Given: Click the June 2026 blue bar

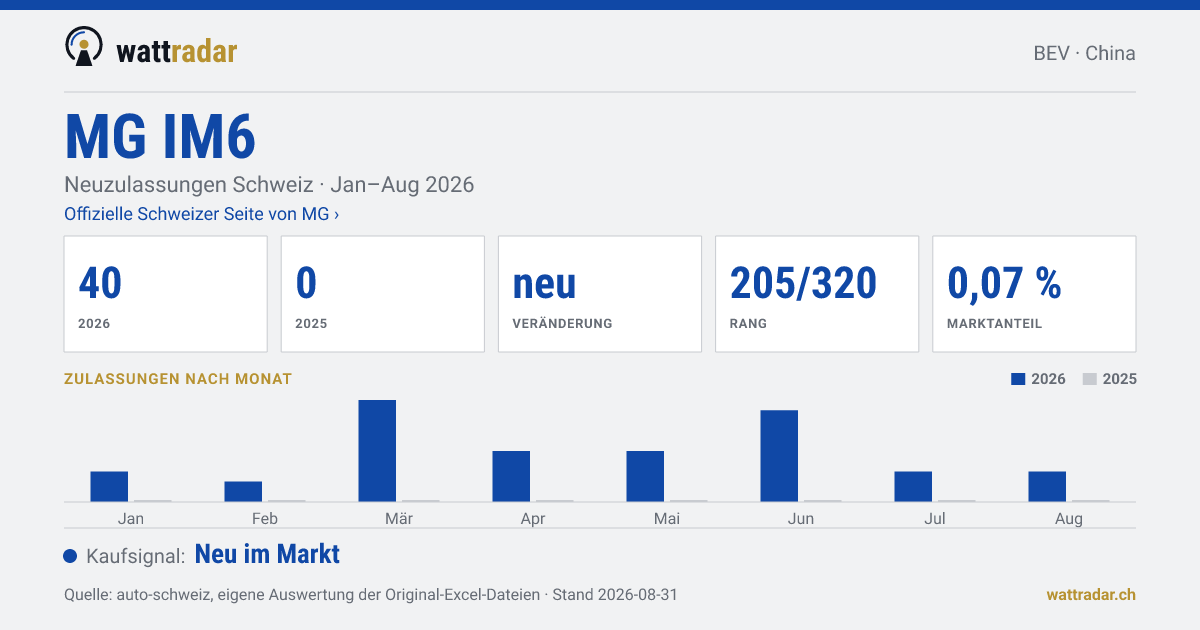Looking at the screenshot, I should (x=779, y=455).
